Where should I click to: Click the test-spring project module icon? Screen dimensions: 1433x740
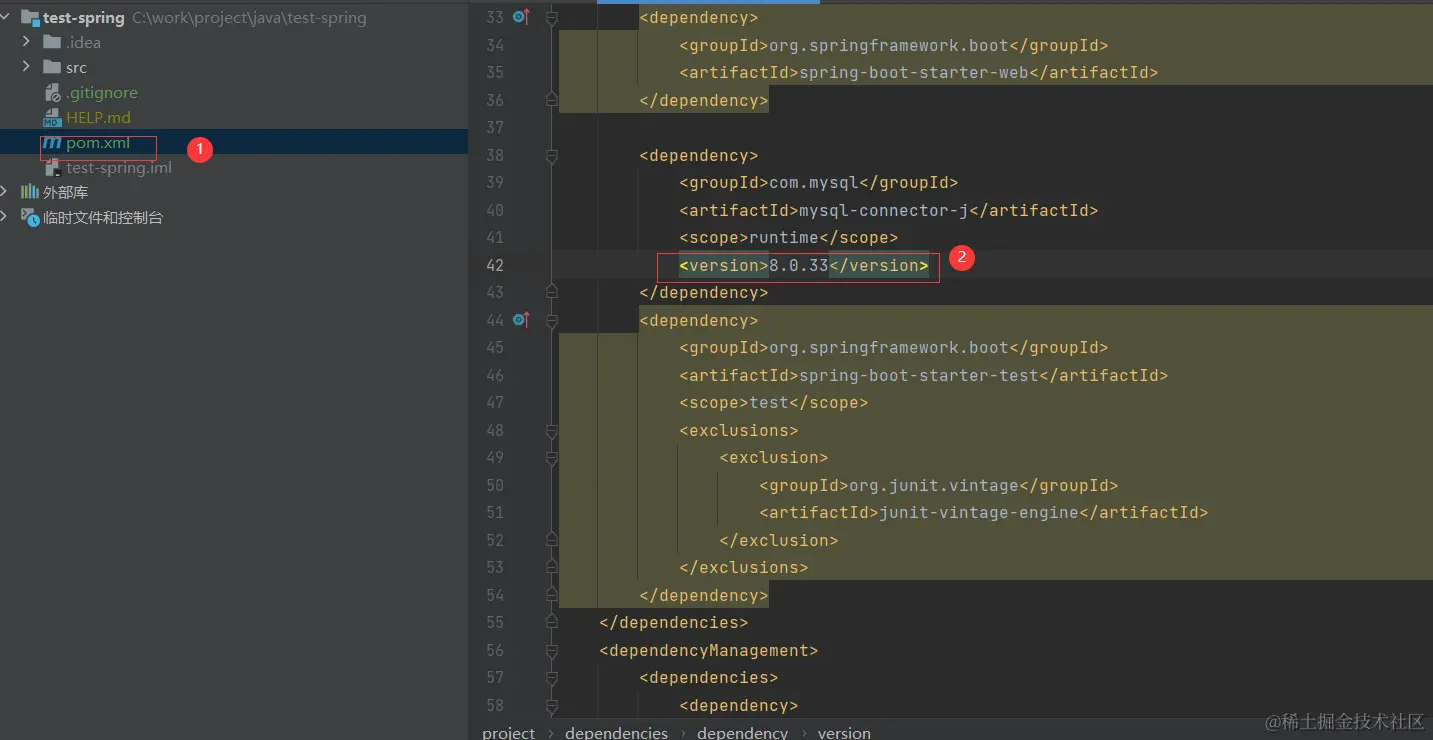click(x=30, y=18)
